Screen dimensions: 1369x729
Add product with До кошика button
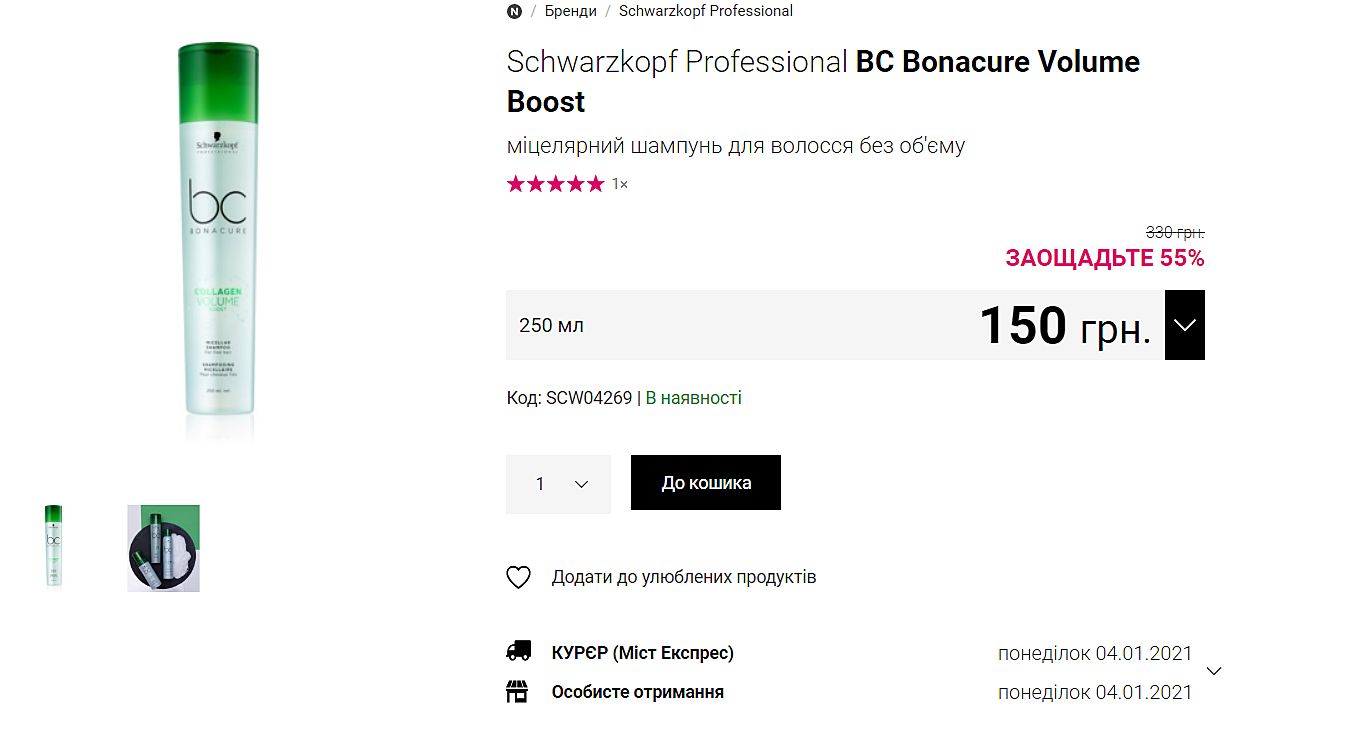coord(706,483)
